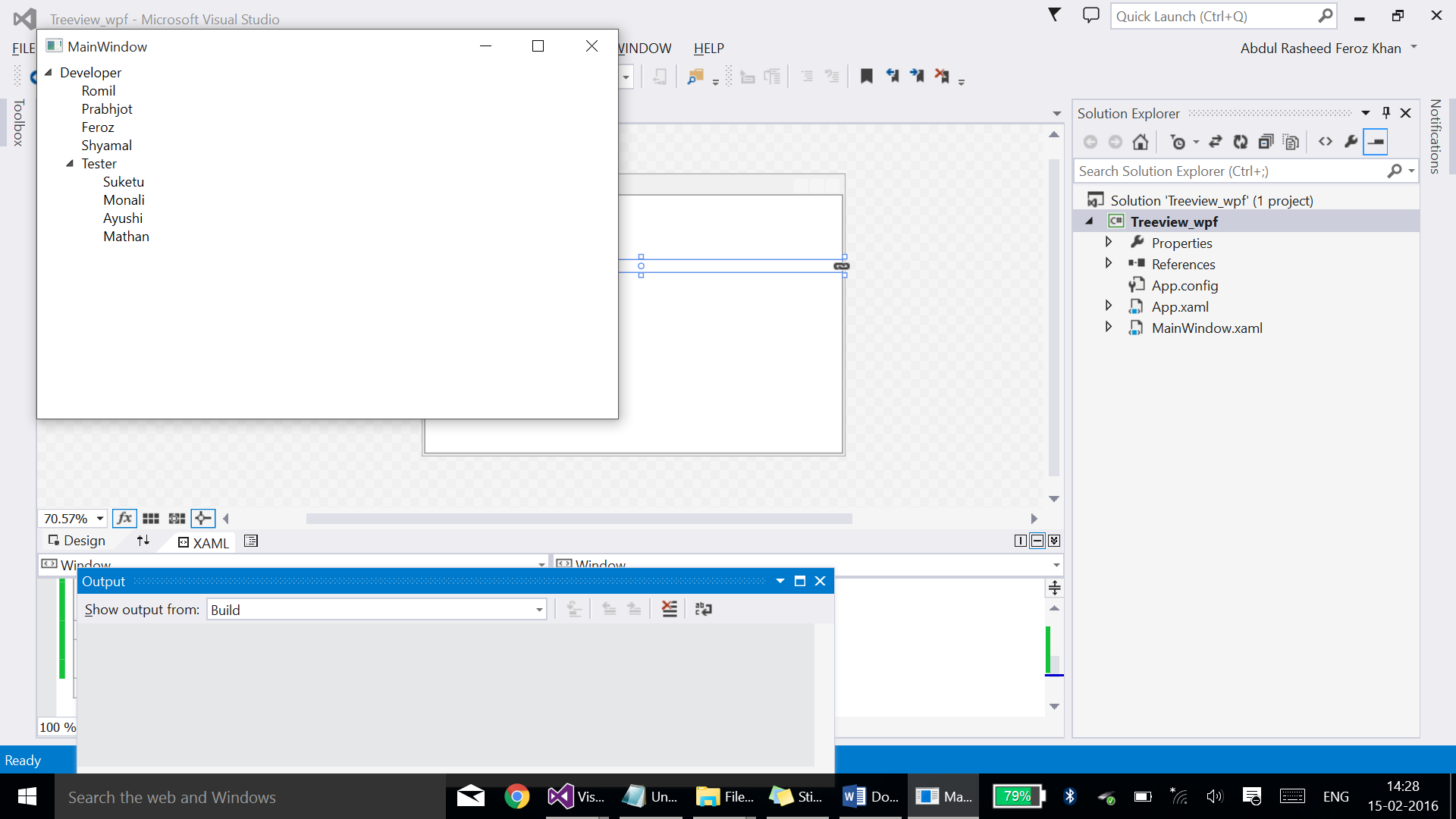1456x819 pixels.
Task: Toggle word wrap in Output panel
Action: tap(703, 609)
